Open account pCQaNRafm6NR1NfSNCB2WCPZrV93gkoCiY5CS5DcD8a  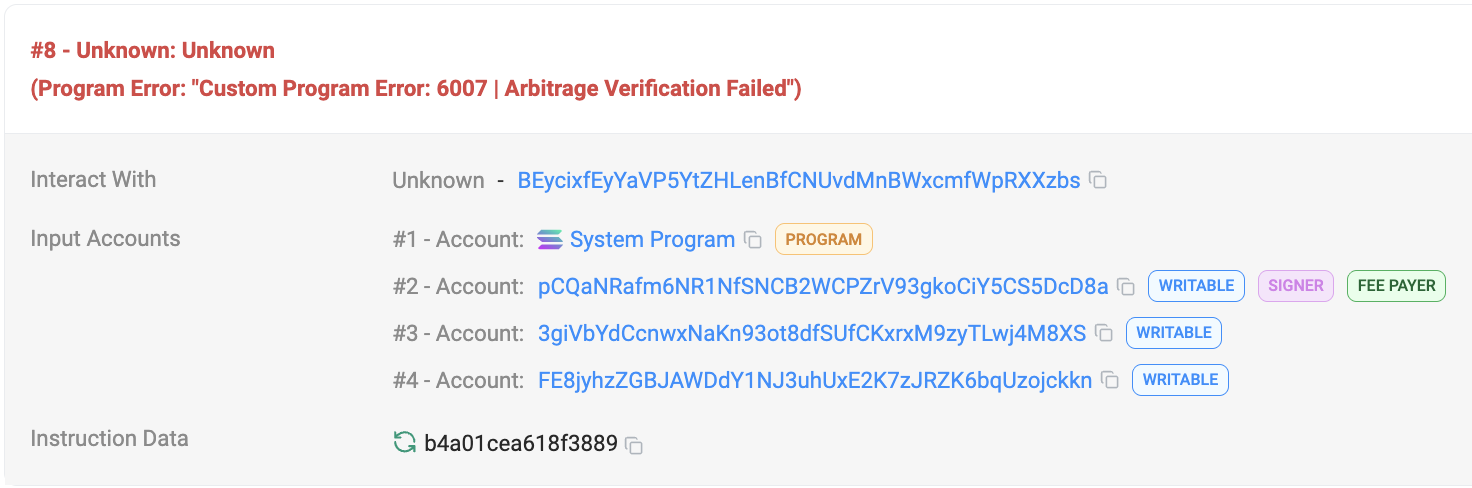823,287
